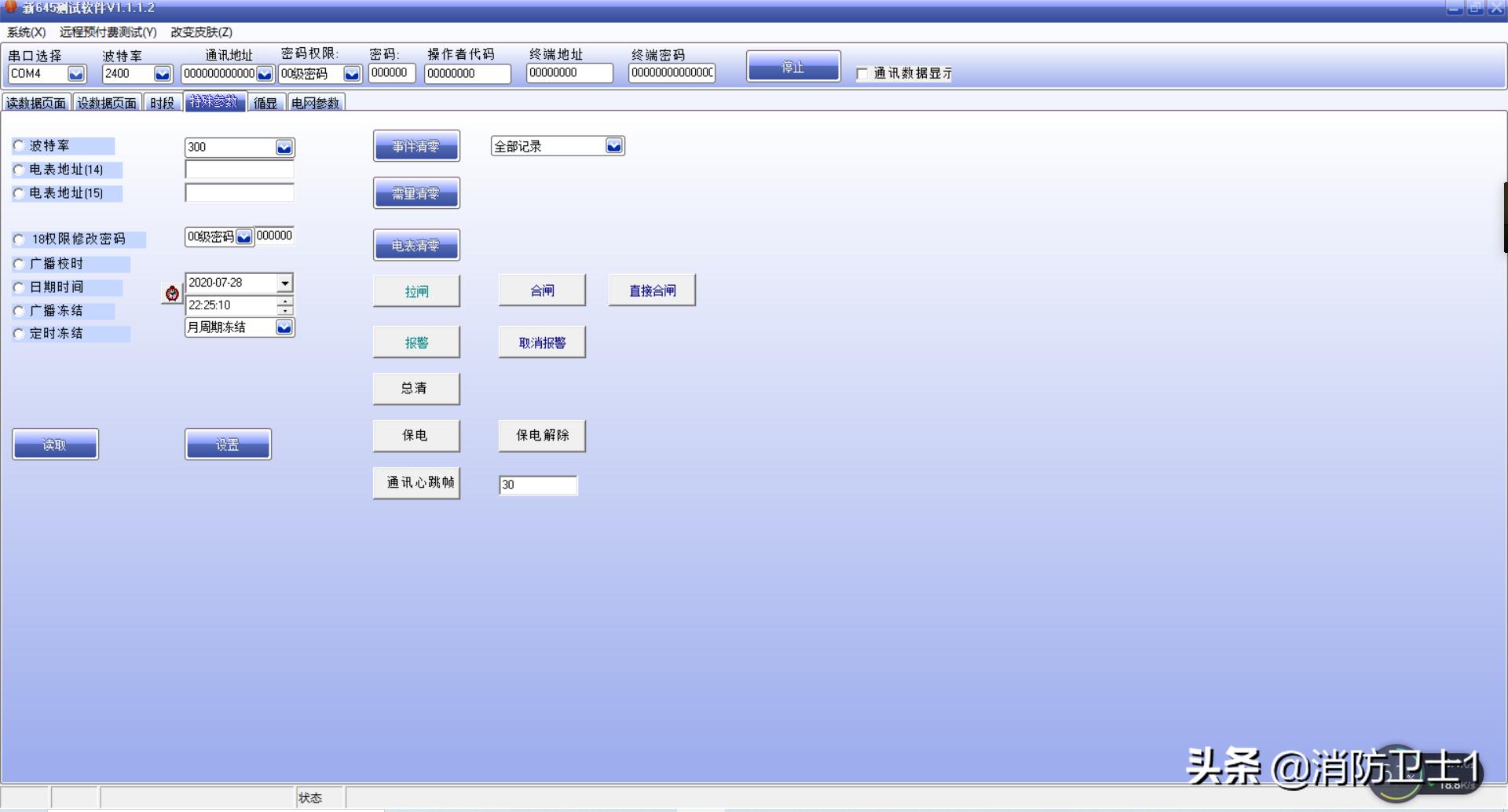Click the 拉闸 button
The height and width of the screenshot is (812, 1508).
(x=416, y=291)
